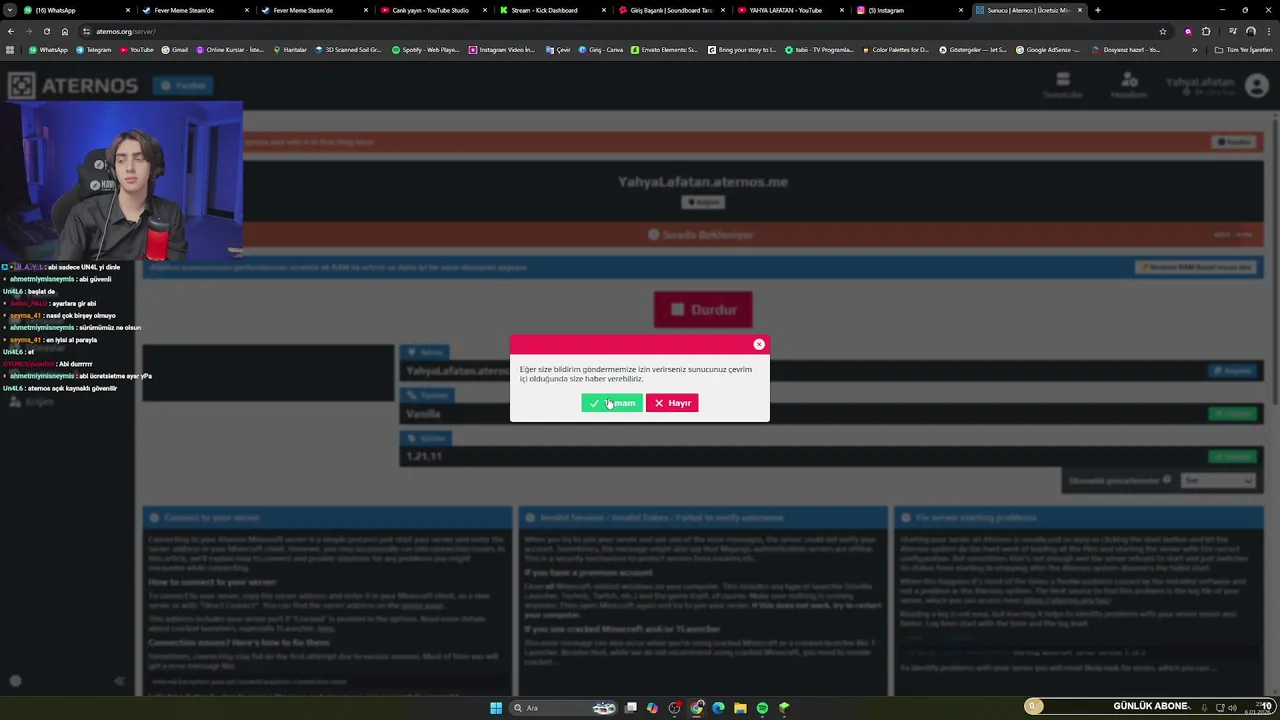Open Google AdSense bookmark
The image size is (1280, 720).
[1047, 49]
